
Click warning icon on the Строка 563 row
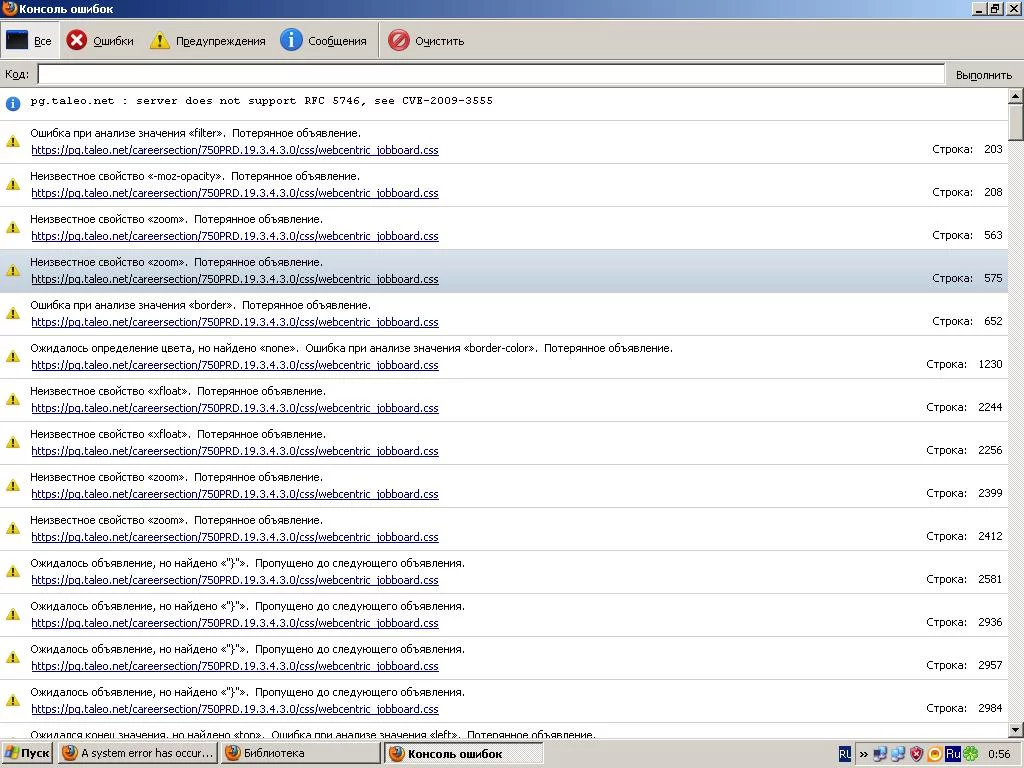pyautogui.click(x=13, y=227)
